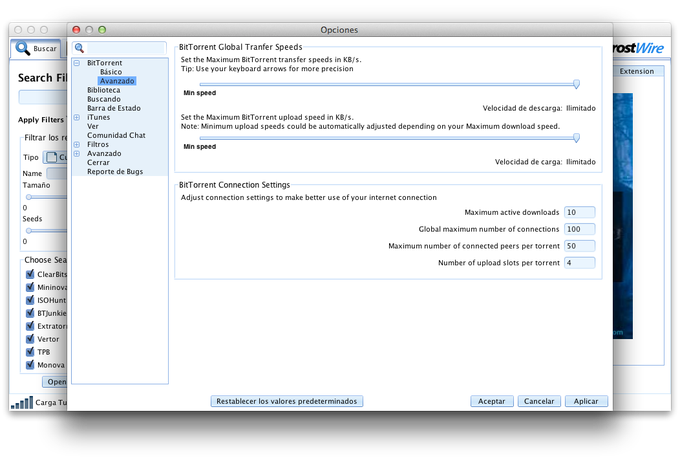Uncheck the BTJunkie search engine checkbox
Viewport: 680px width, 462px height.
point(30,313)
